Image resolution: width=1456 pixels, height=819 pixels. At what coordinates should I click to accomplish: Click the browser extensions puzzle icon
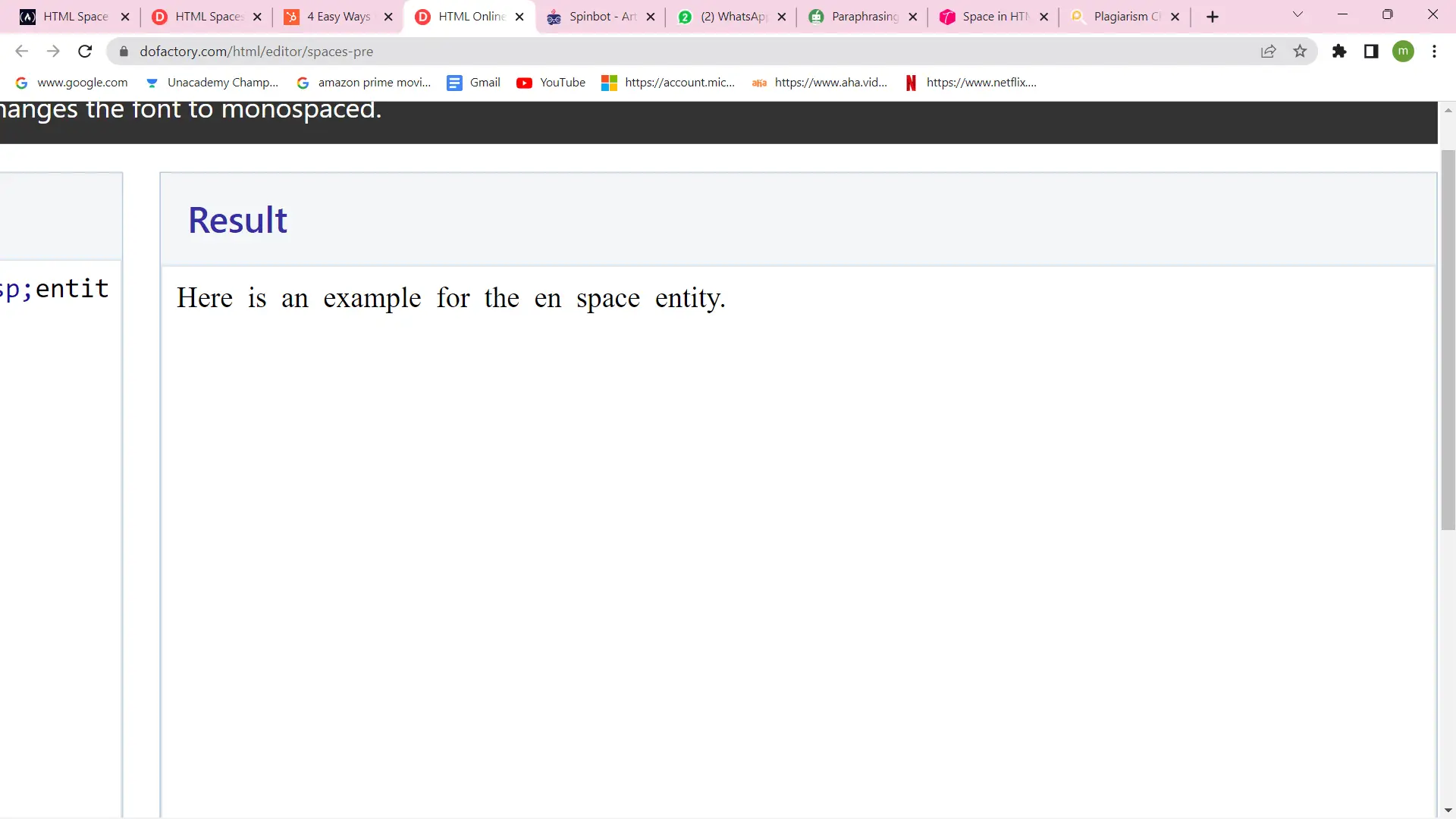pyautogui.click(x=1339, y=51)
